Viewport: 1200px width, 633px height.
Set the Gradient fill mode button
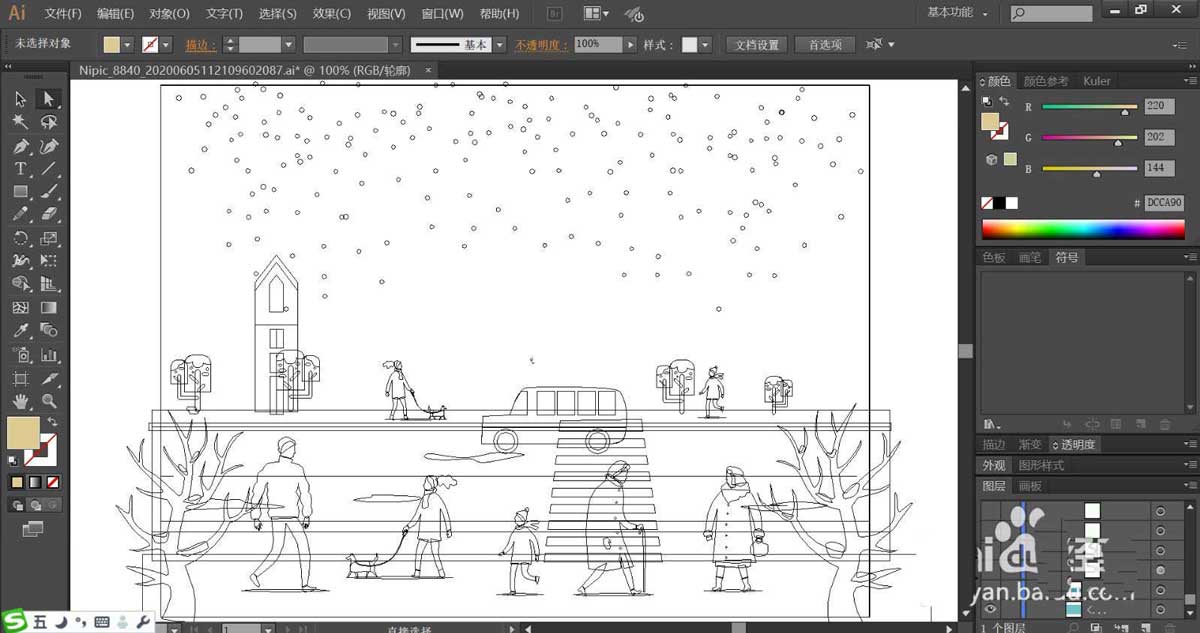[34, 482]
